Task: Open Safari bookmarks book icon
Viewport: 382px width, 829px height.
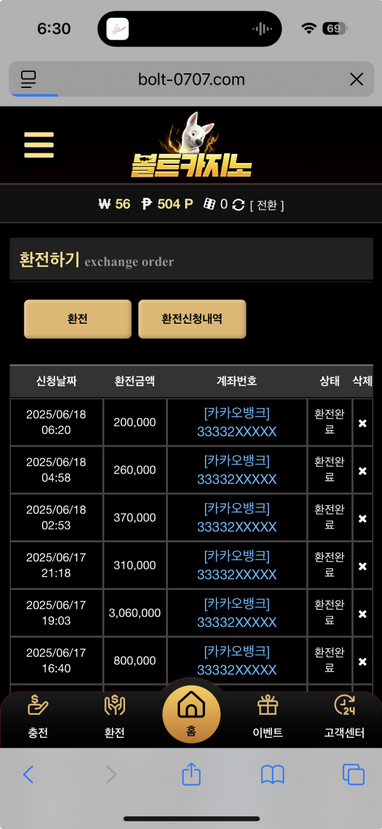Action: (x=273, y=775)
